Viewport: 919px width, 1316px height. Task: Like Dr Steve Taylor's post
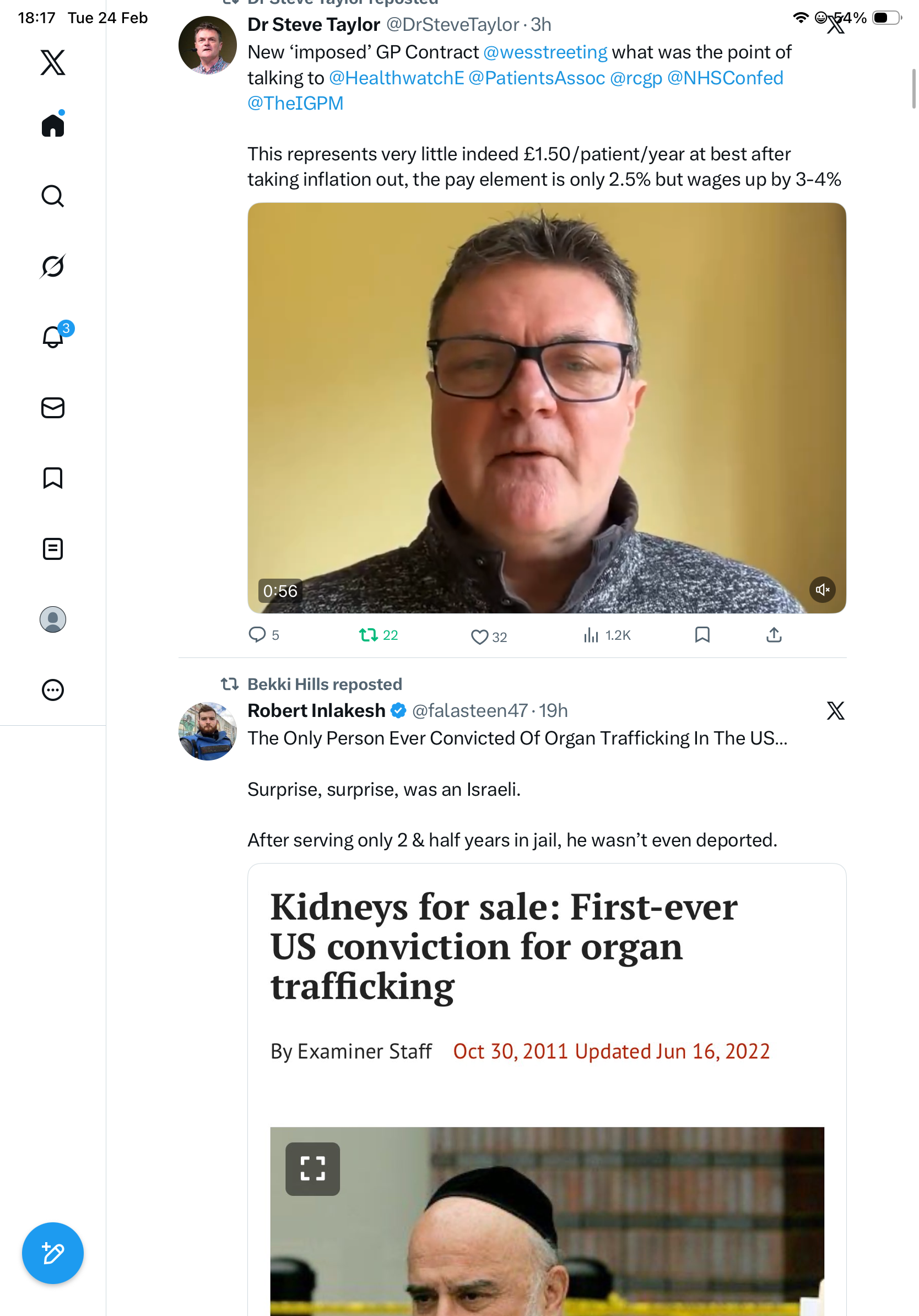pyautogui.click(x=488, y=636)
